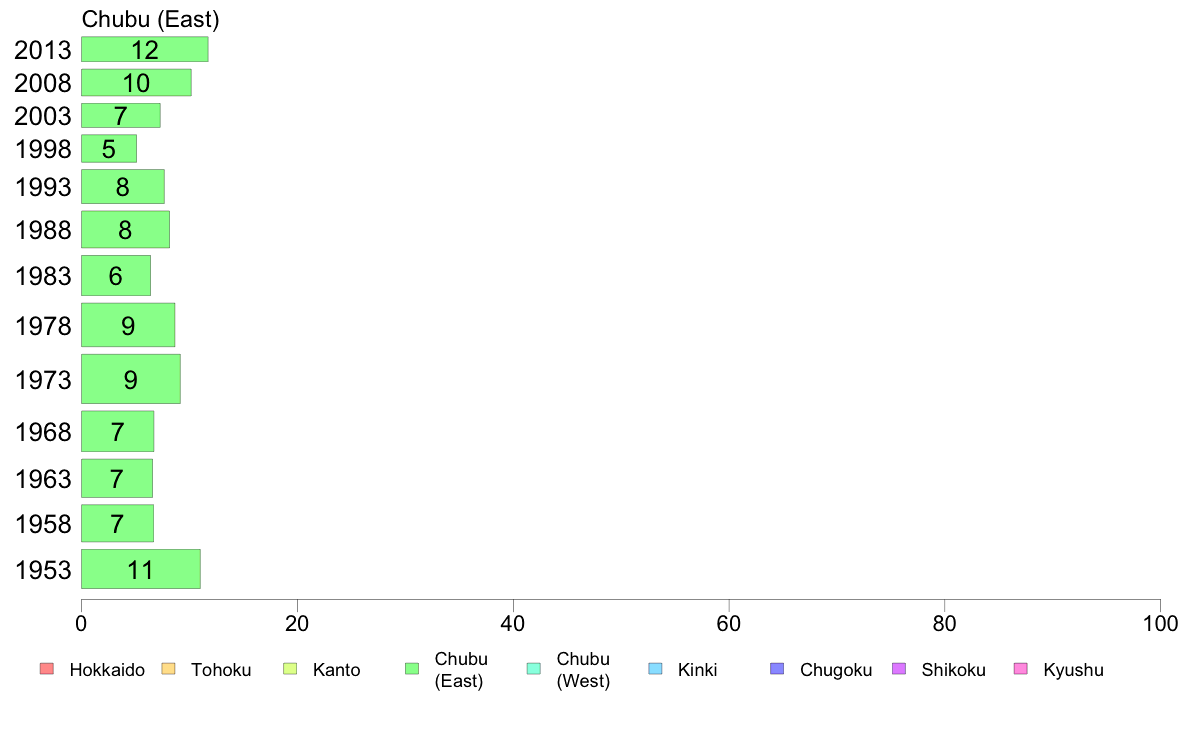Click the Tohoku orange legend swatch
1188x736 pixels.
click(x=168, y=669)
